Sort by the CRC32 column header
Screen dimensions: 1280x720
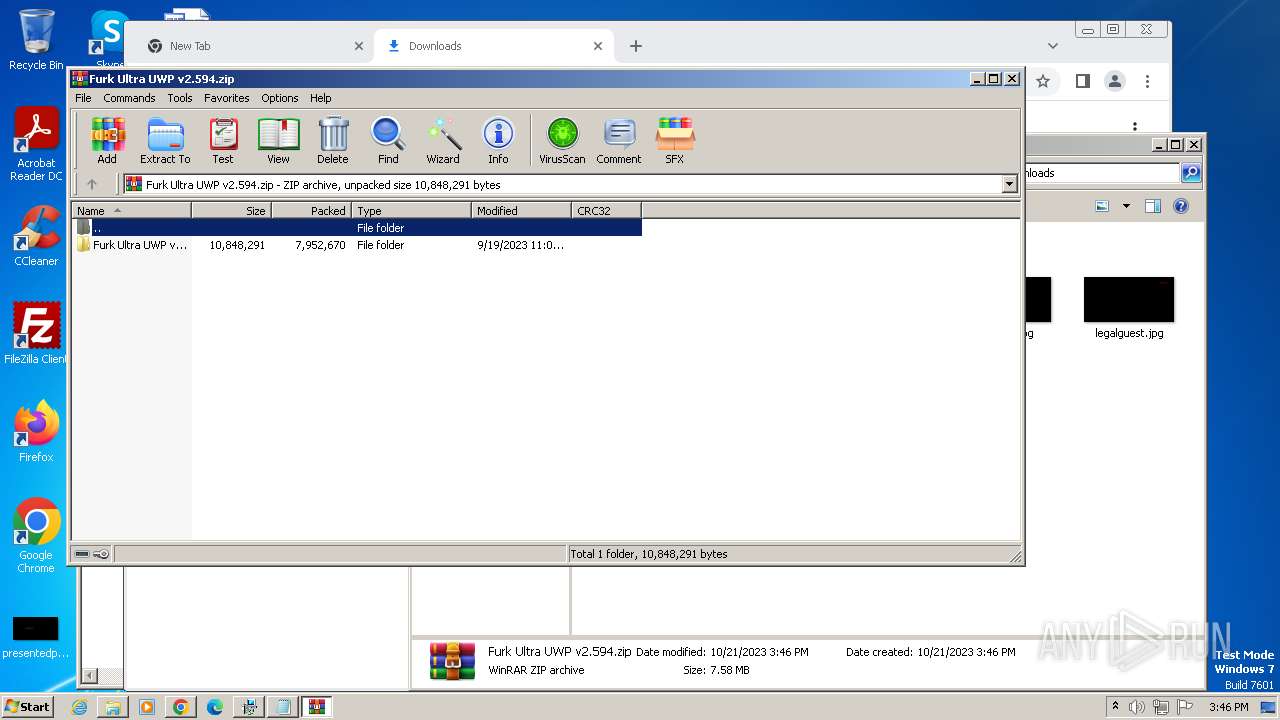click(x=606, y=211)
